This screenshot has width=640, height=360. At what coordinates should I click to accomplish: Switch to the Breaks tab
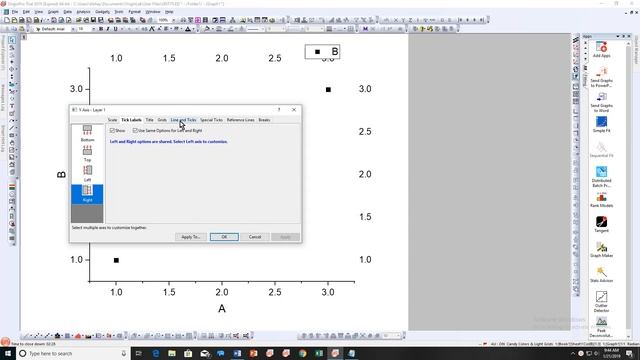coord(264,120)
